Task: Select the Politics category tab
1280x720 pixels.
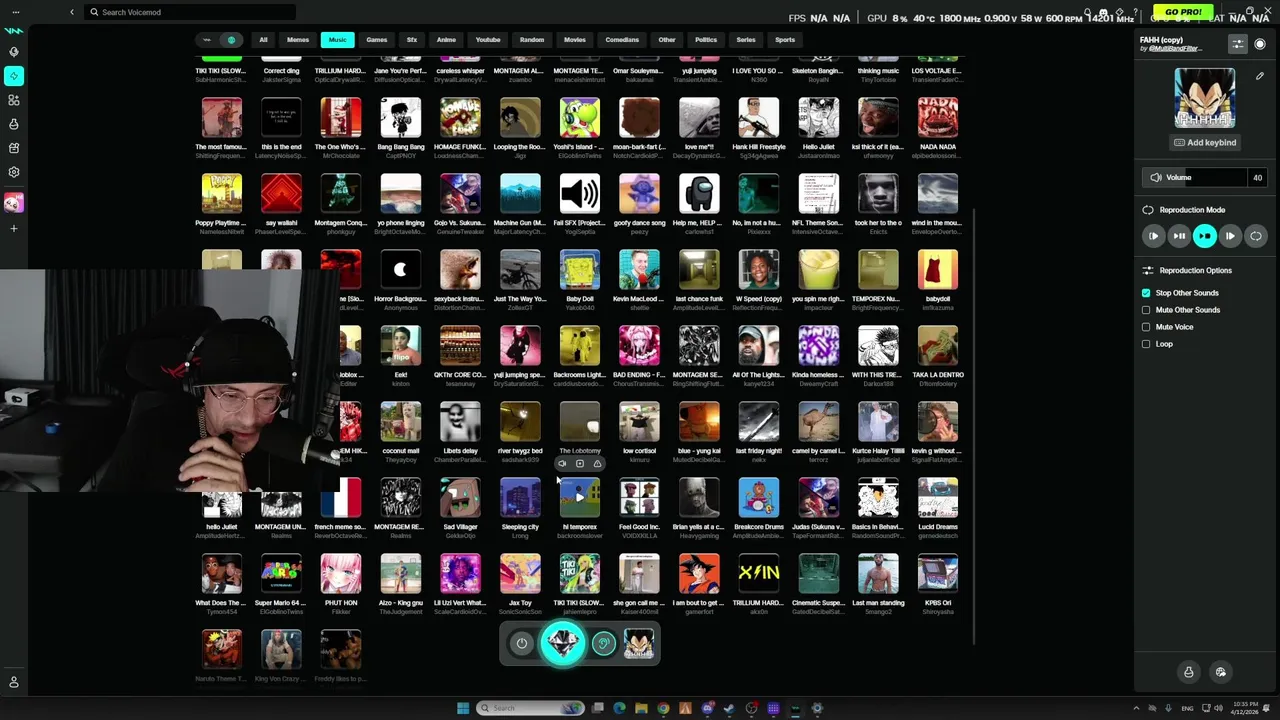Action: point(706,40)
